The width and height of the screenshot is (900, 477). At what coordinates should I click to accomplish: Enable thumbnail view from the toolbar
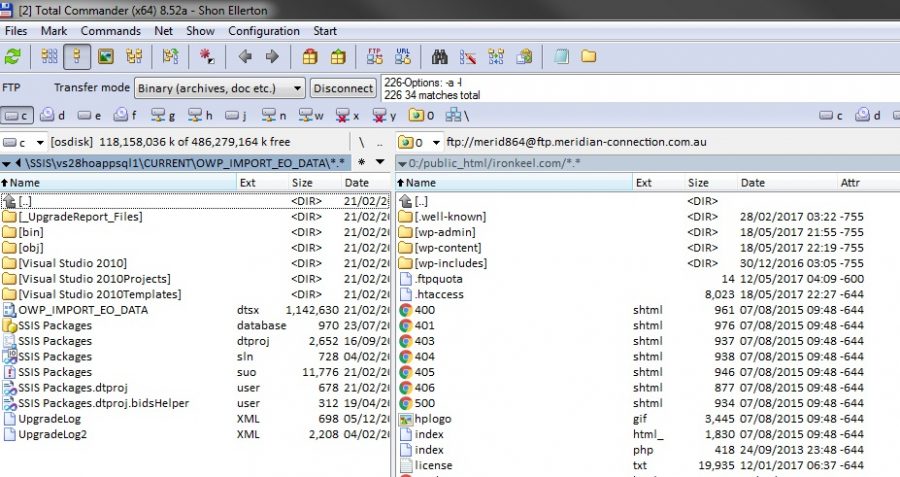tap(106, 56)
